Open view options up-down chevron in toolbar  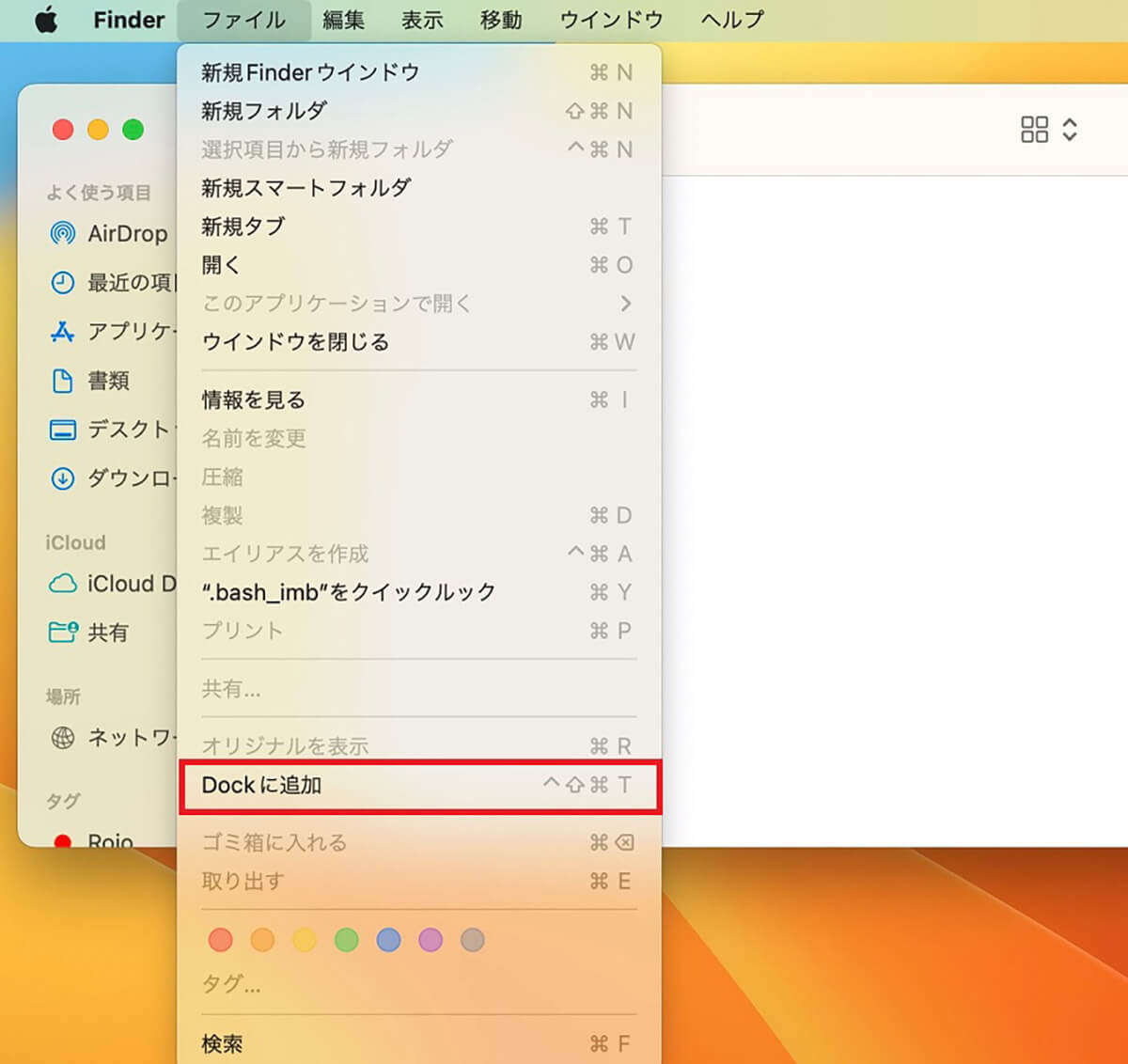coord(1070,130)
